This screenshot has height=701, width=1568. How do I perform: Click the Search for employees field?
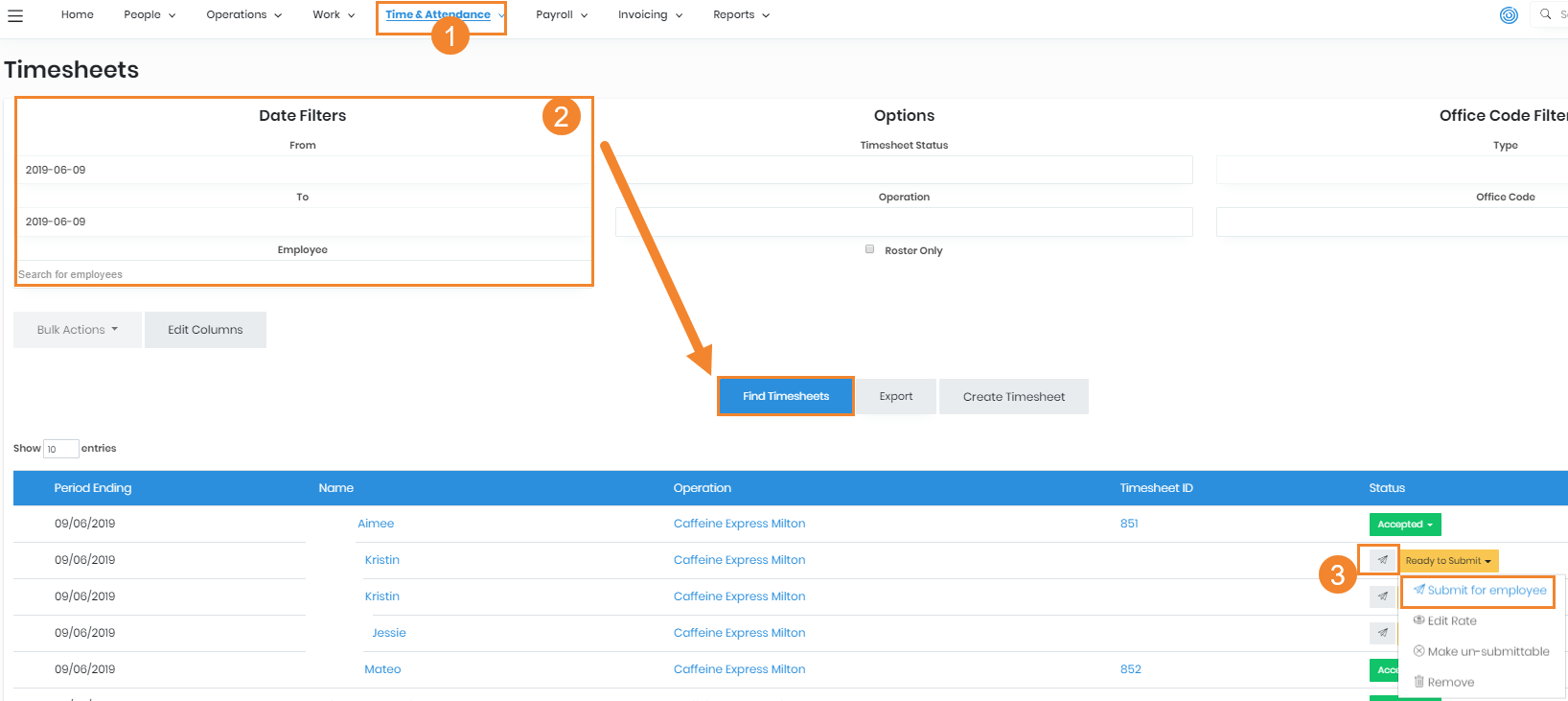click(x=303, y=274)
